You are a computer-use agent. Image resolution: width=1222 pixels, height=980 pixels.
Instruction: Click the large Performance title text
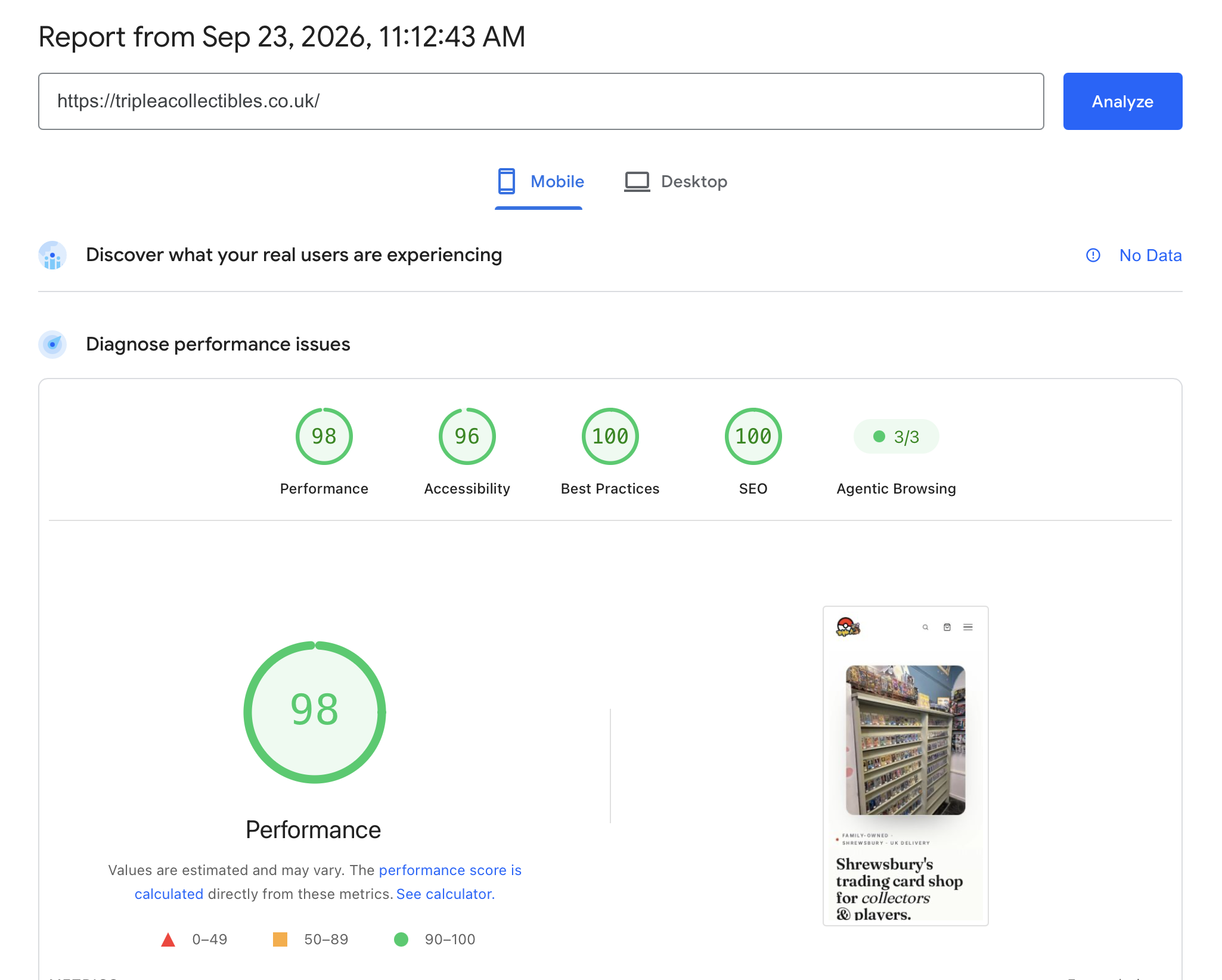(x=314, y=830)
